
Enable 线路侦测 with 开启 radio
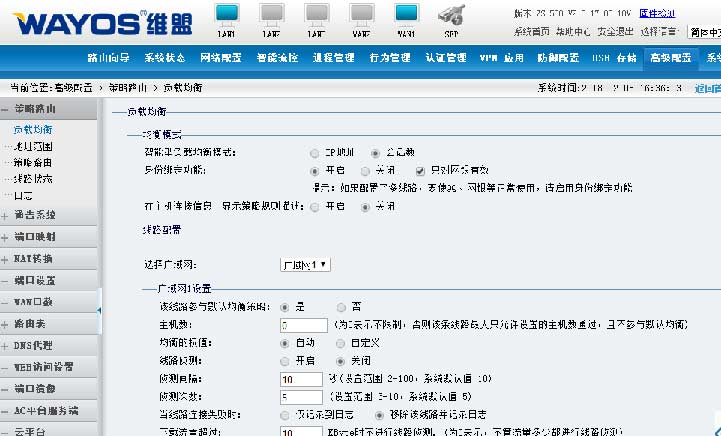pos(285,361)
